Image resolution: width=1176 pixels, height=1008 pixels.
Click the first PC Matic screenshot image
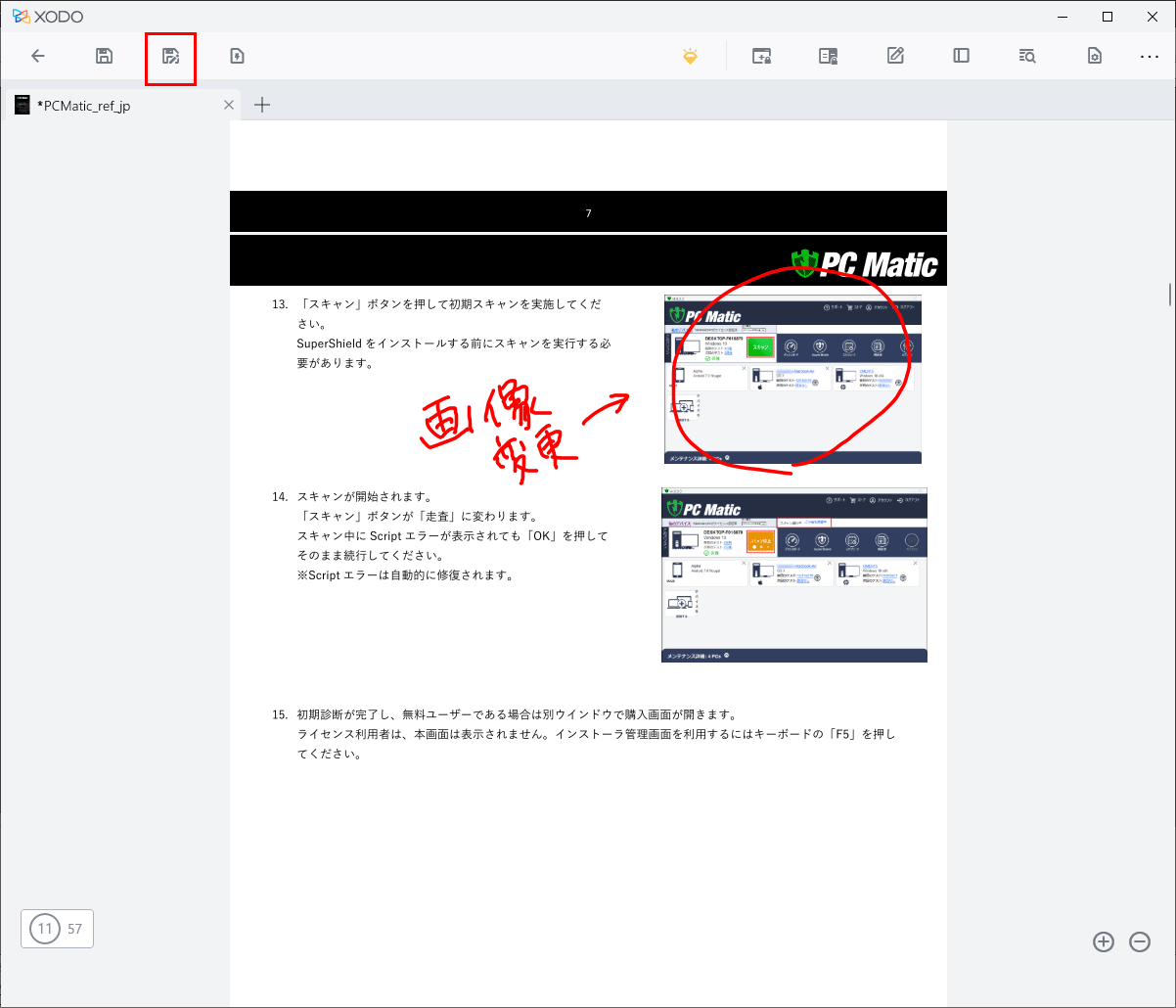click(x=792, y=380)
